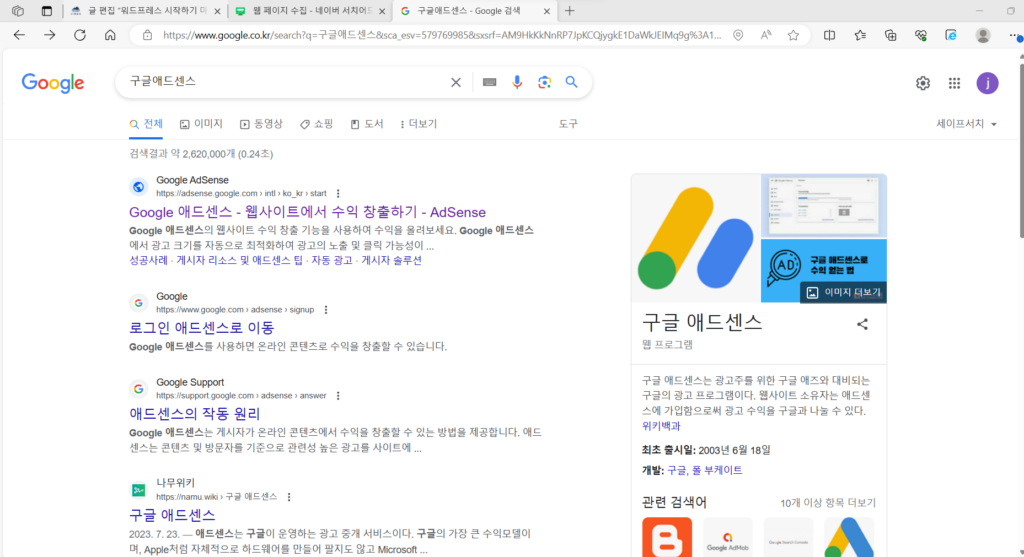The width and height of the screenshot is (1024, 557).
Task: Click the browser address bar URL
Action: (x=441, y=35)
